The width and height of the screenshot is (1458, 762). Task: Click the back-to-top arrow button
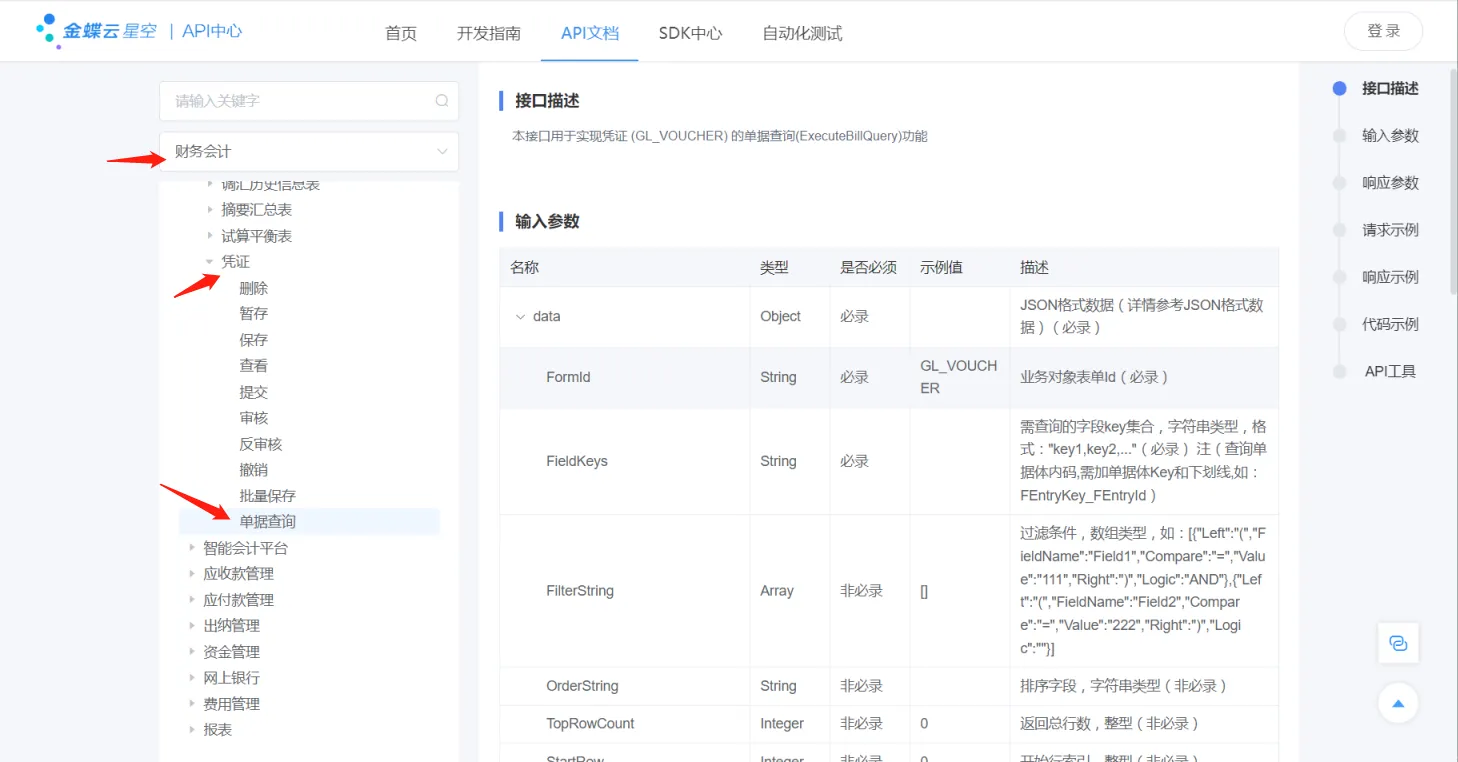[x=1398, y=703]
